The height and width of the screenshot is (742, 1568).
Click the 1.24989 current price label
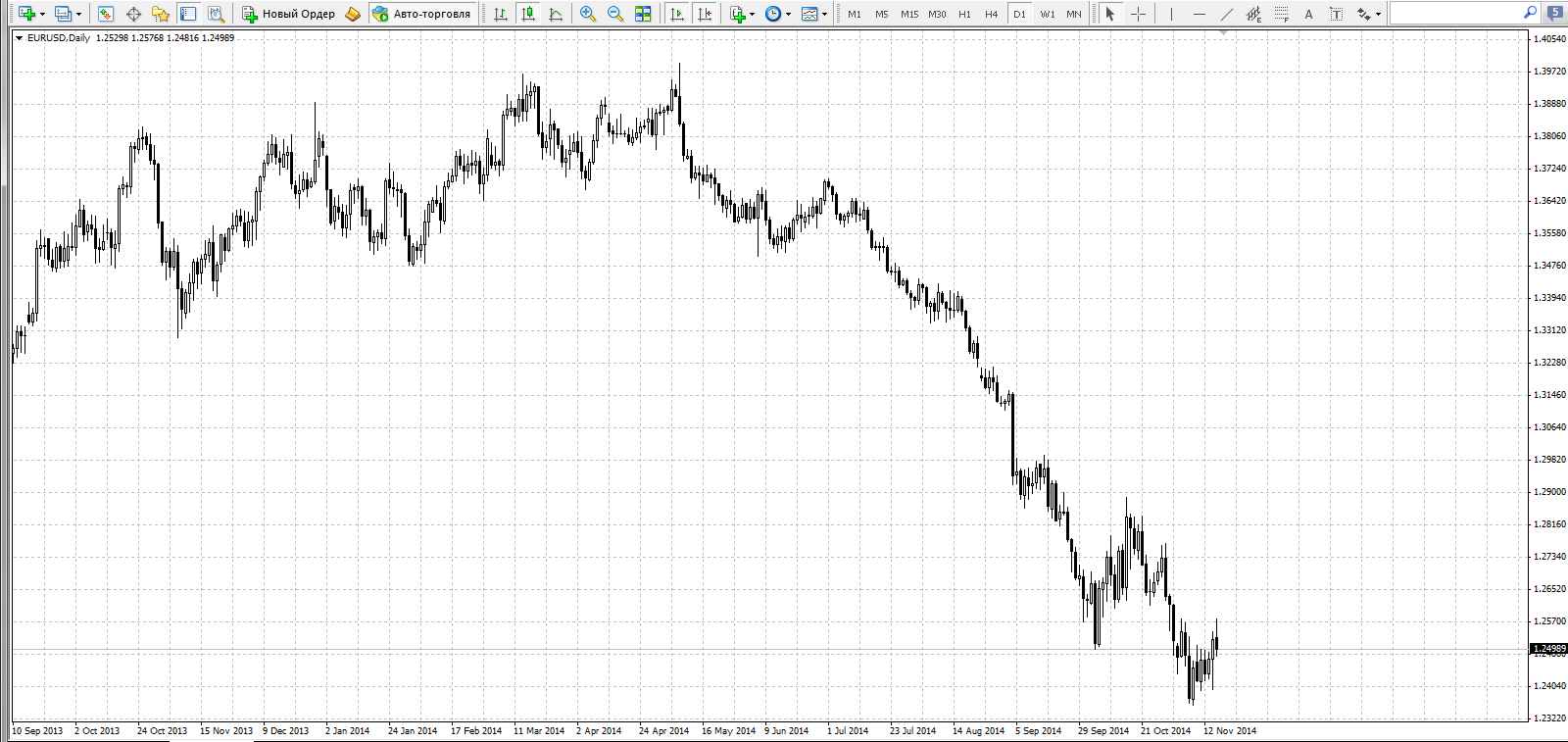(x=1549, y=649)
